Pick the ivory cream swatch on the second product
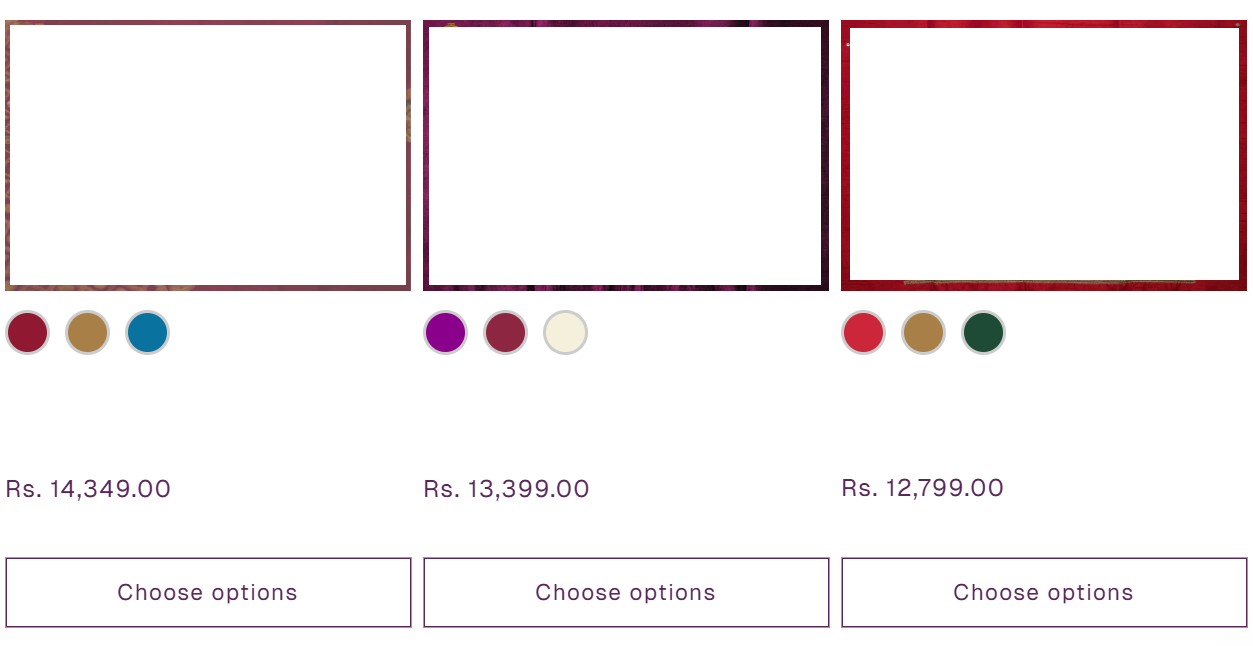Viewport: 1253px width, 646px height. [565, 332]
